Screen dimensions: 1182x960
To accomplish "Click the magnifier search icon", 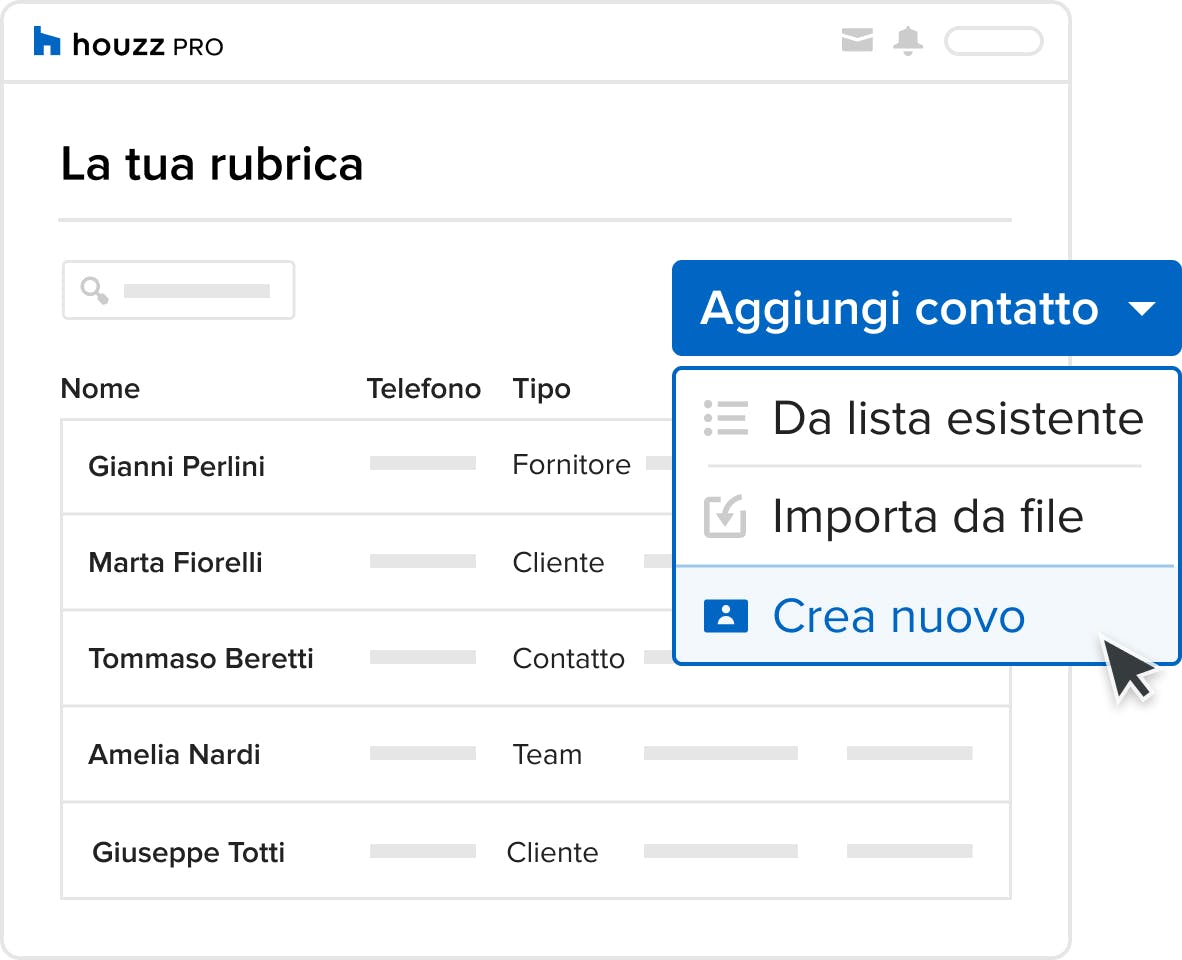I will pos(94,290).
